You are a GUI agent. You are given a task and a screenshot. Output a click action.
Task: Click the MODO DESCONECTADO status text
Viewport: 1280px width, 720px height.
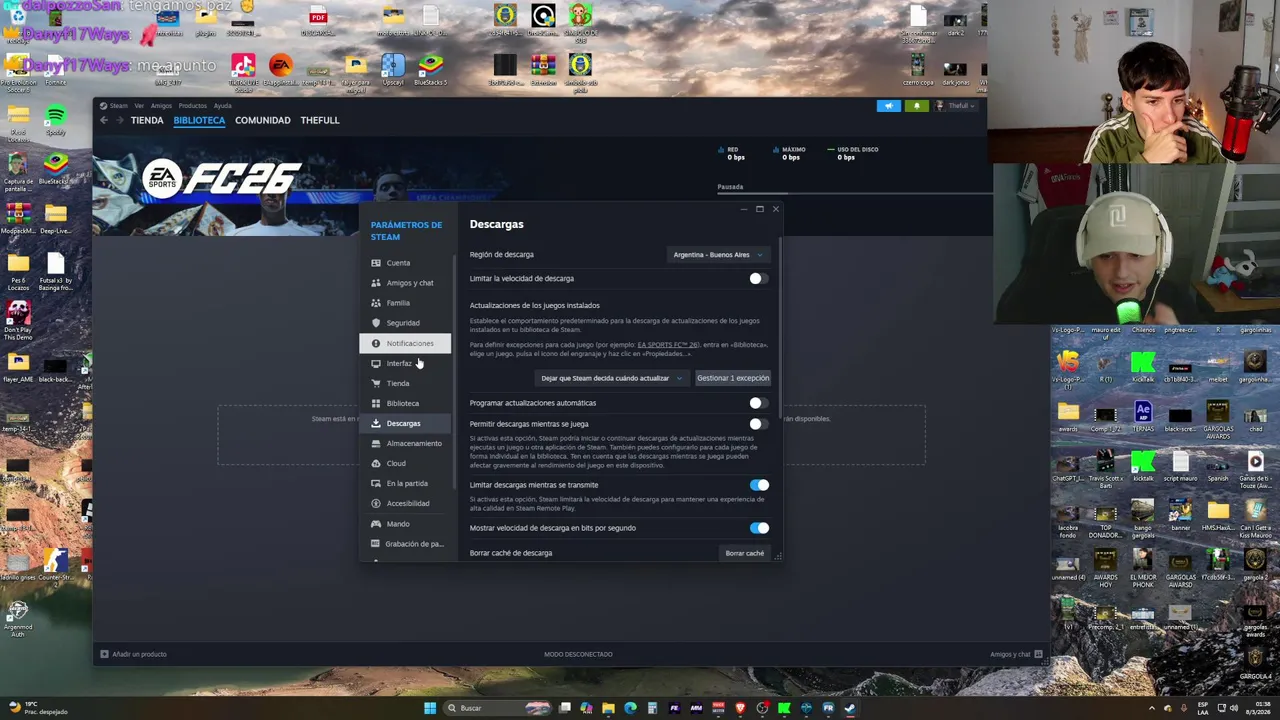[578, 654]
